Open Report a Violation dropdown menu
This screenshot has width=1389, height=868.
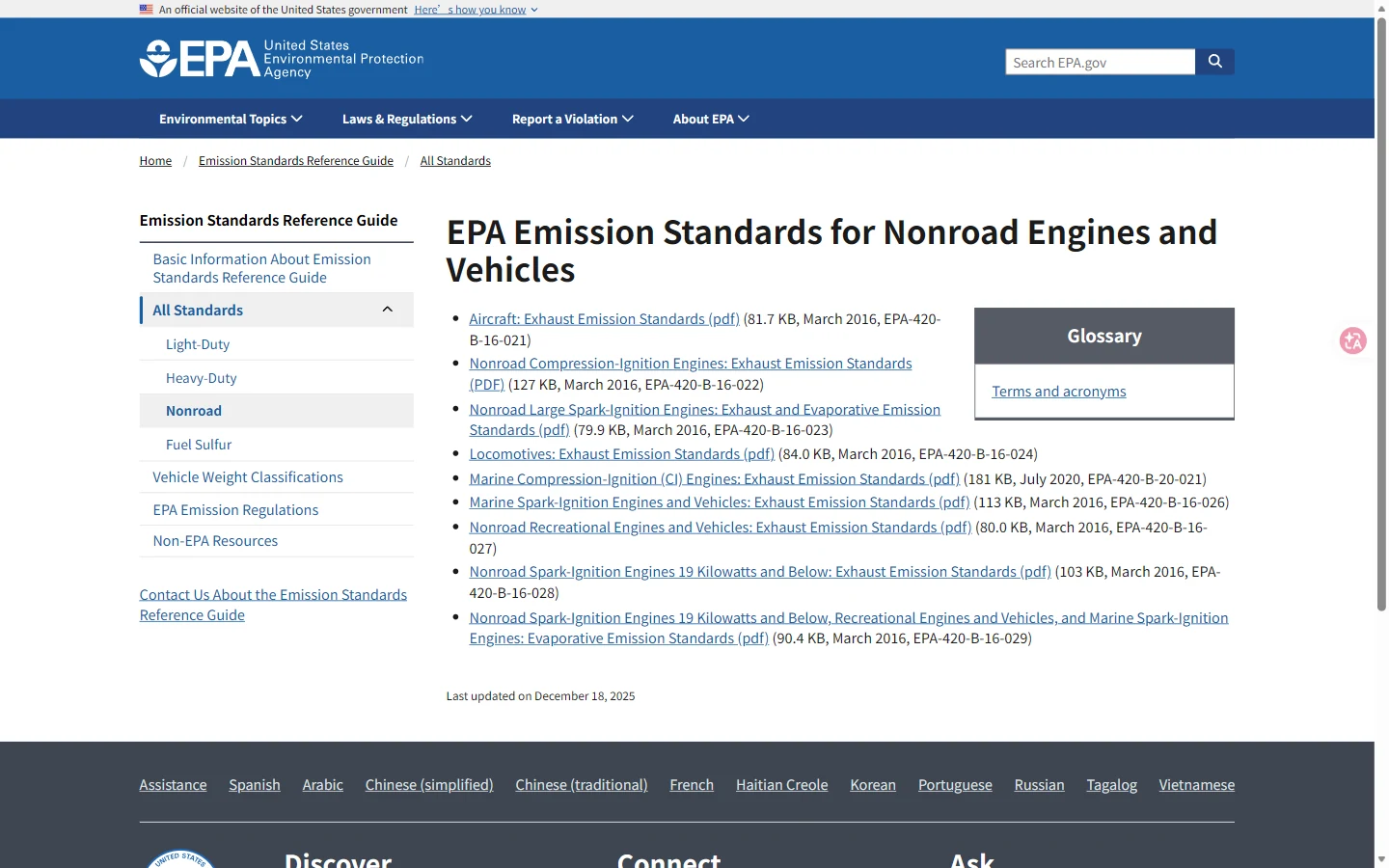573,119
